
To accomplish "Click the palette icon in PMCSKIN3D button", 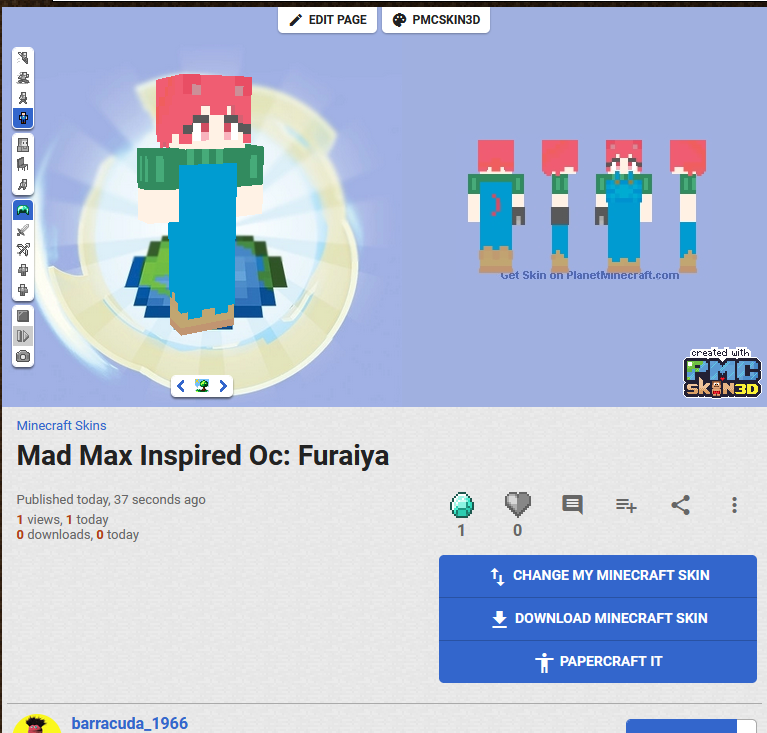I will tap(400, 20).
